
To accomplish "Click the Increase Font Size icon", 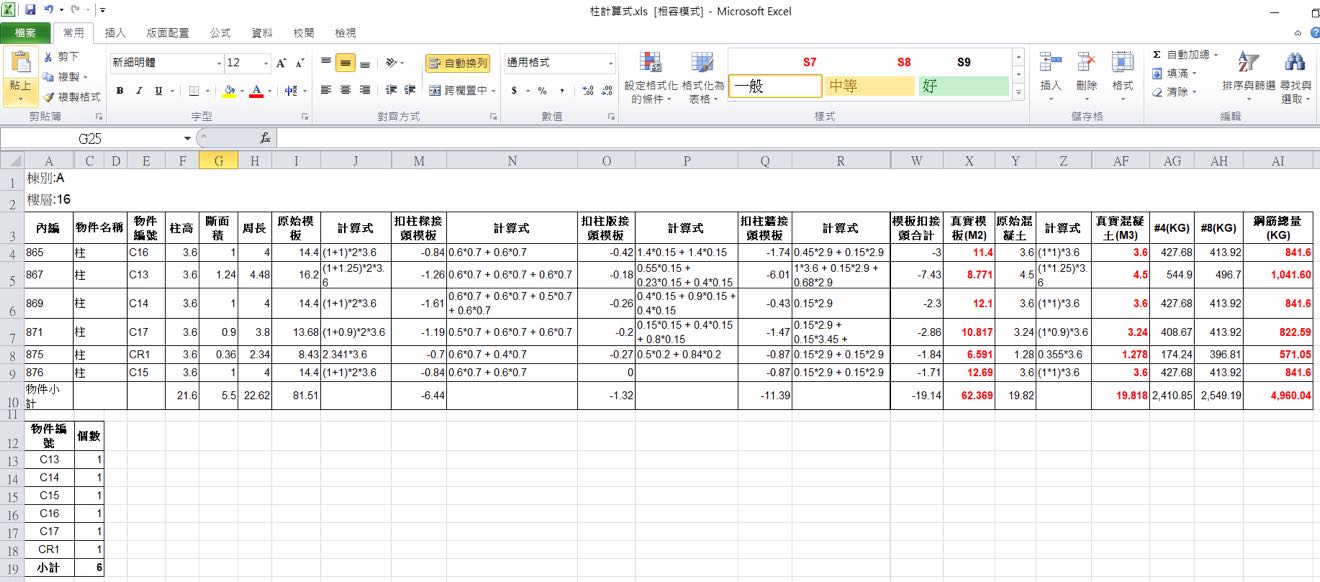I will pyautogui.click(x=281, y=63).
